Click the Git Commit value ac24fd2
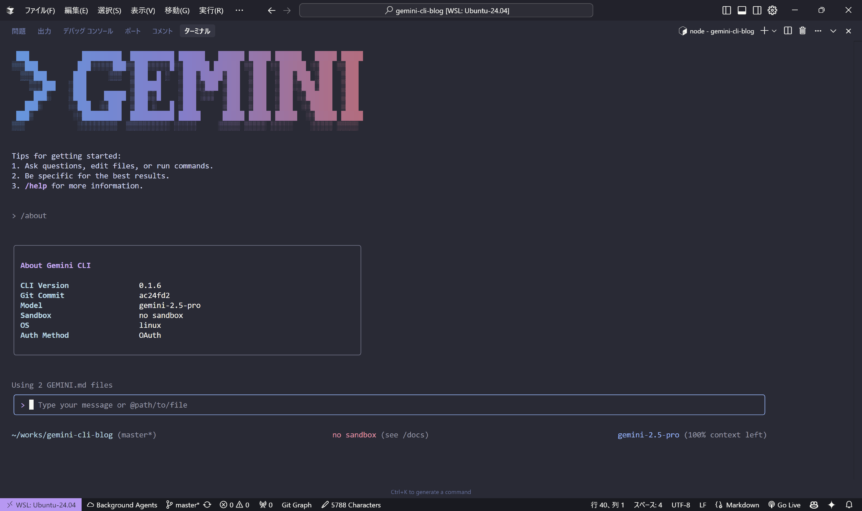This screenshot has height=511, width=862. pyautogui.click(x=154, y=296)
